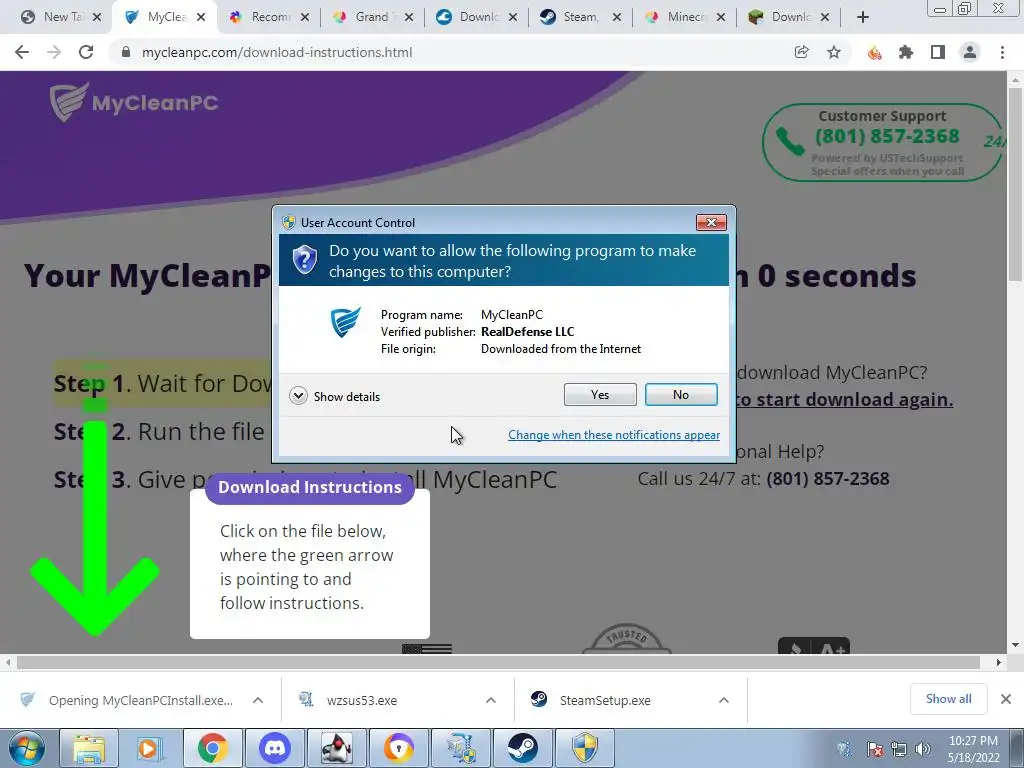Close the MyCleanPC tab

(x=201, y=17)
